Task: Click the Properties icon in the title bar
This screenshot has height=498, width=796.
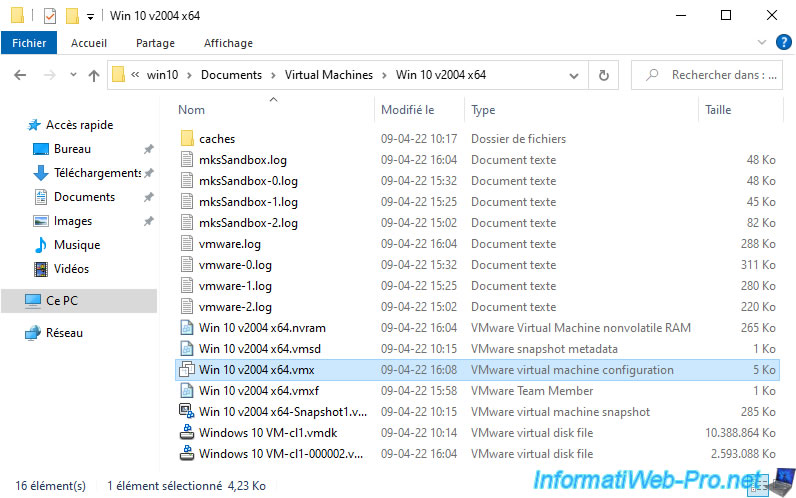Action: click(50, 16)
